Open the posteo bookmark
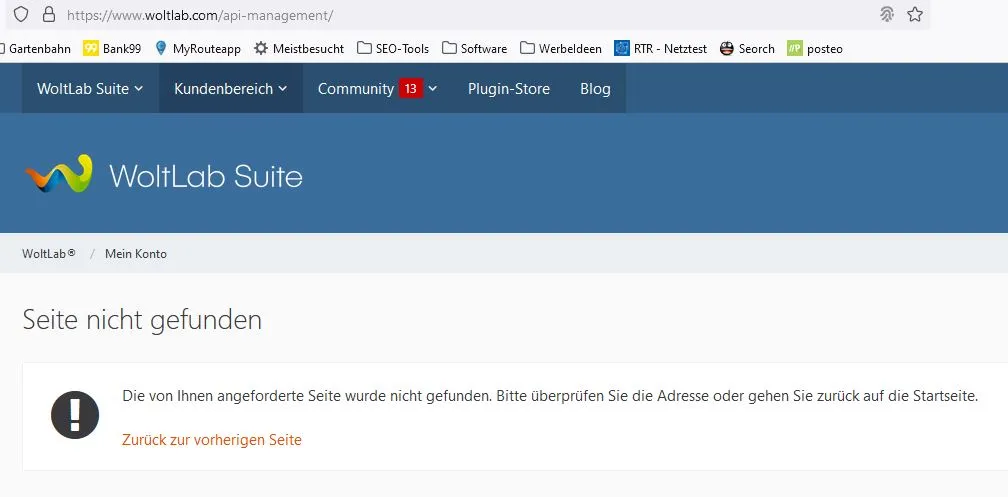1008x497 pixels. click(814, 49)
